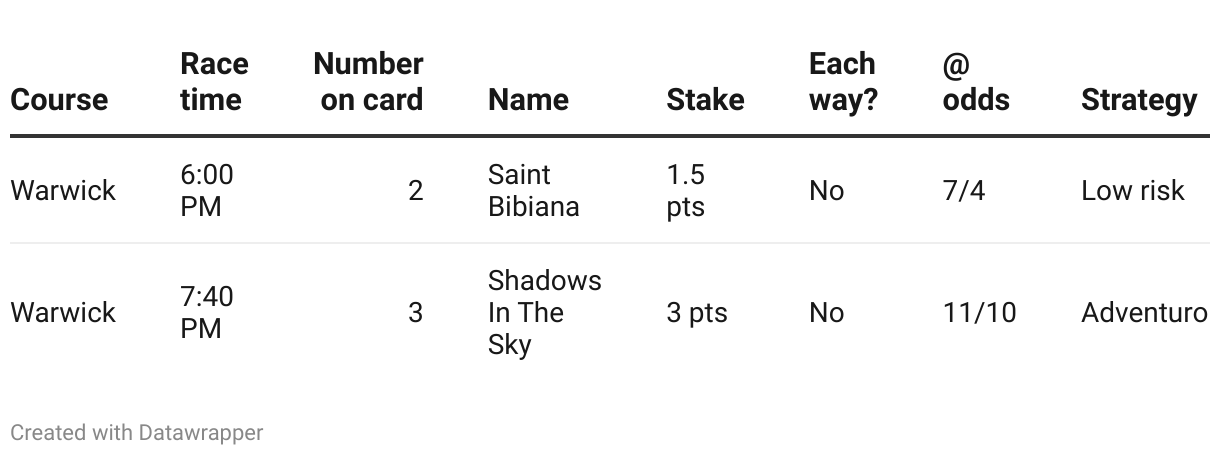1220x456 pixels.
Task: Open the Created with Datawrapper link
Action: 137,433
